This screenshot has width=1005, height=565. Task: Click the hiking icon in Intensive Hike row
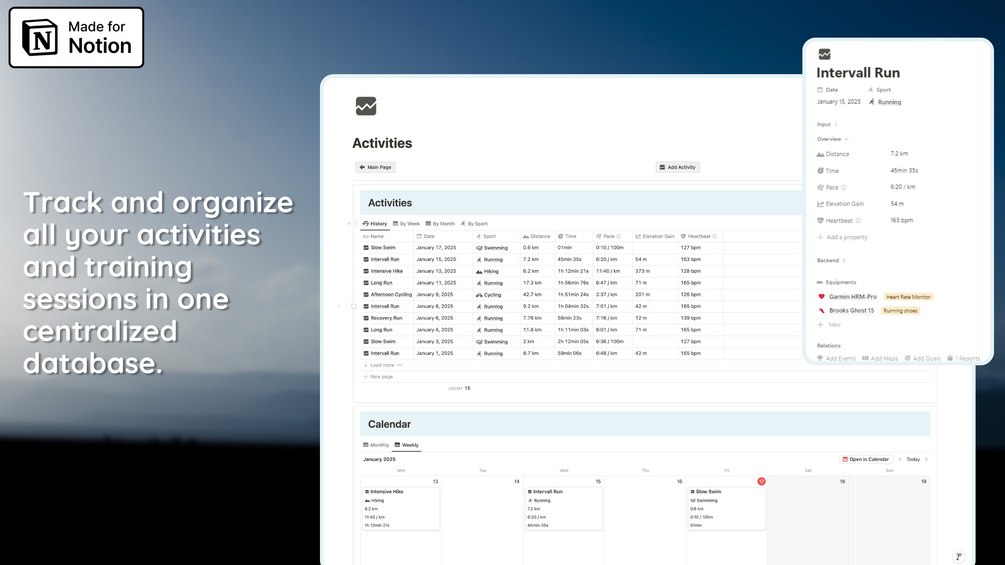pyautogui.click(x=479, y=272)
